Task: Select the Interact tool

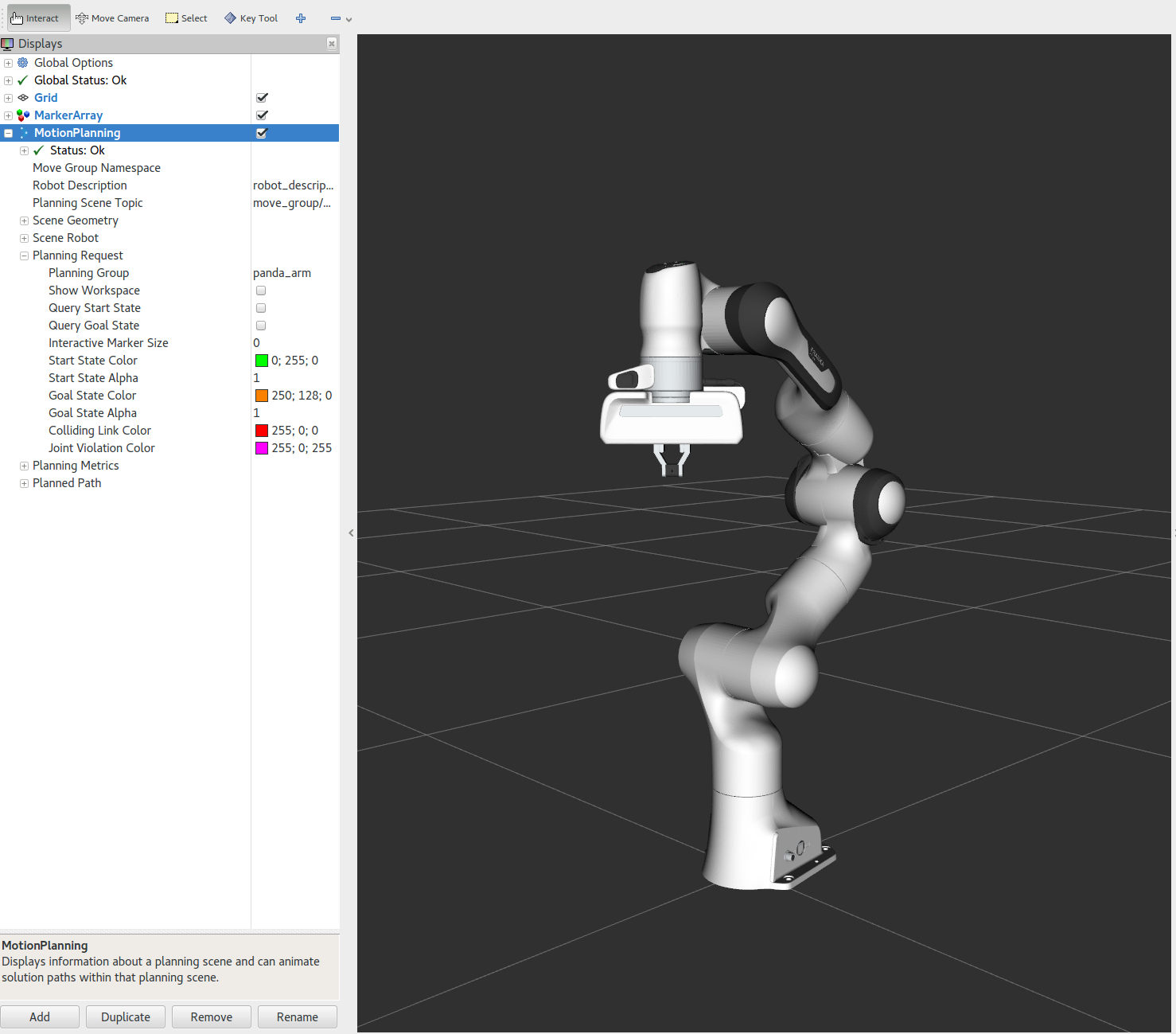Action: point(36,18)
